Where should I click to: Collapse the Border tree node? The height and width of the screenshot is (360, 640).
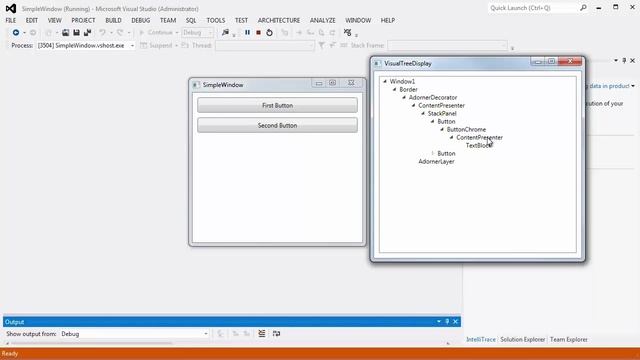coord(394,89)
